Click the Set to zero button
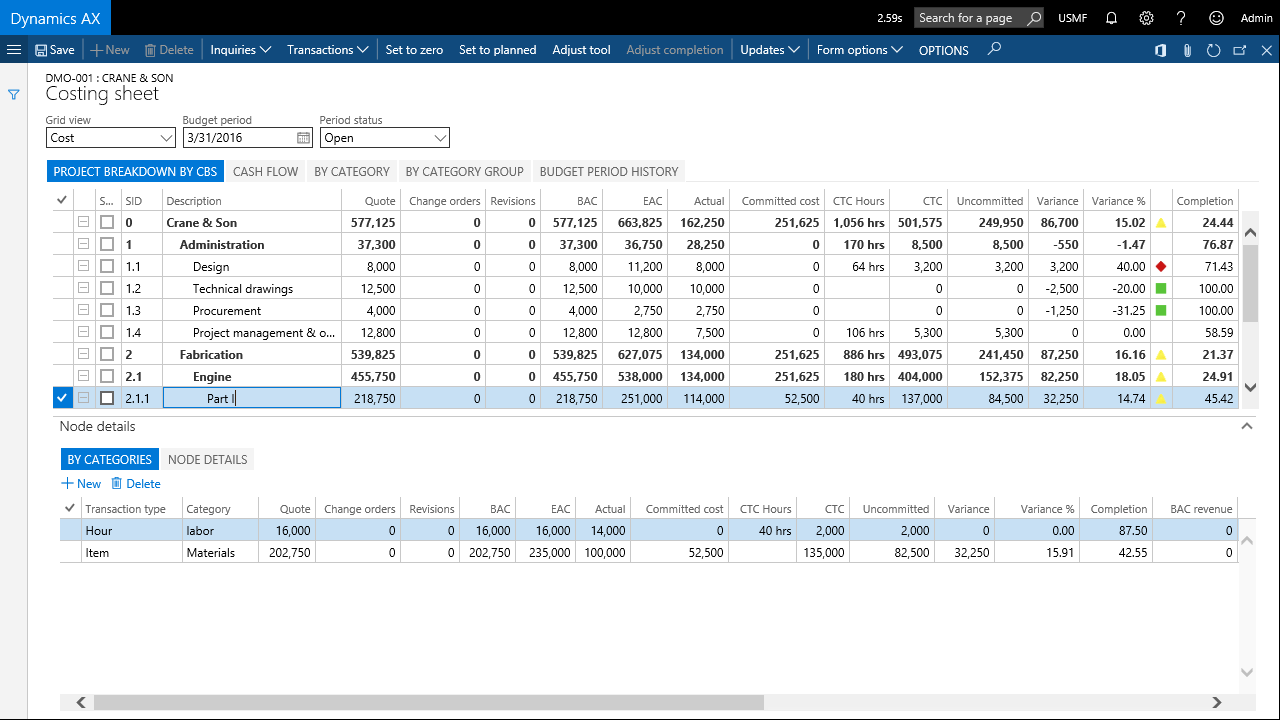This screenshot has height=720, width=1280. pos(414,49)
